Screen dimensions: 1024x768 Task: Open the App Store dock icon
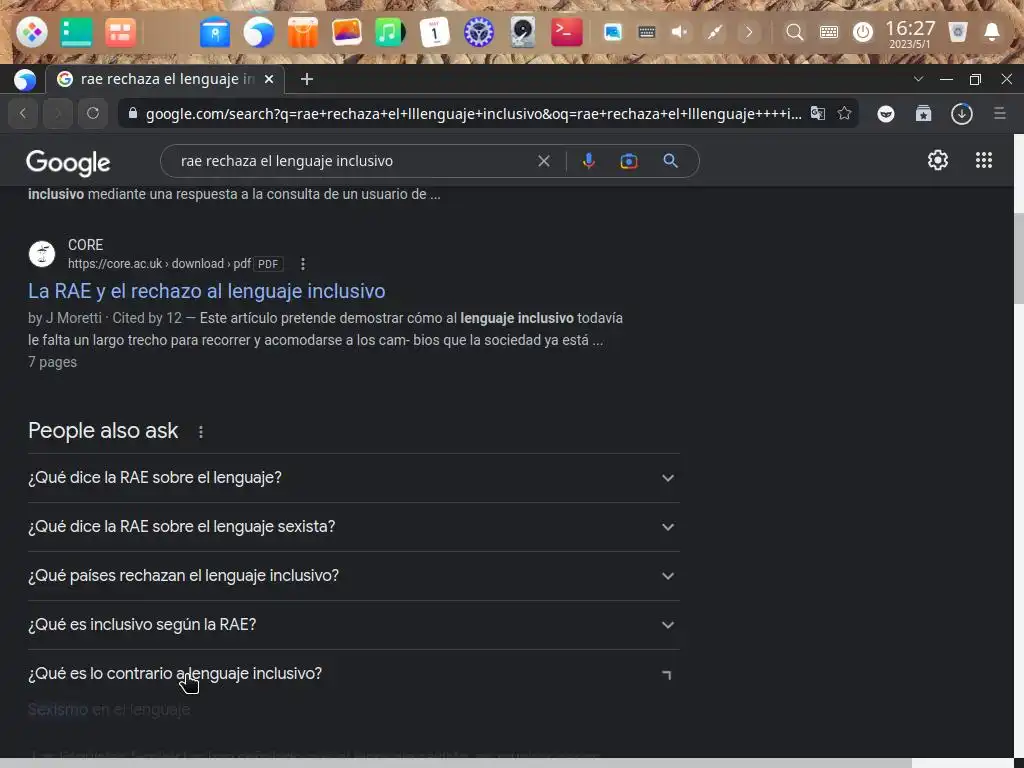point(302,32)
